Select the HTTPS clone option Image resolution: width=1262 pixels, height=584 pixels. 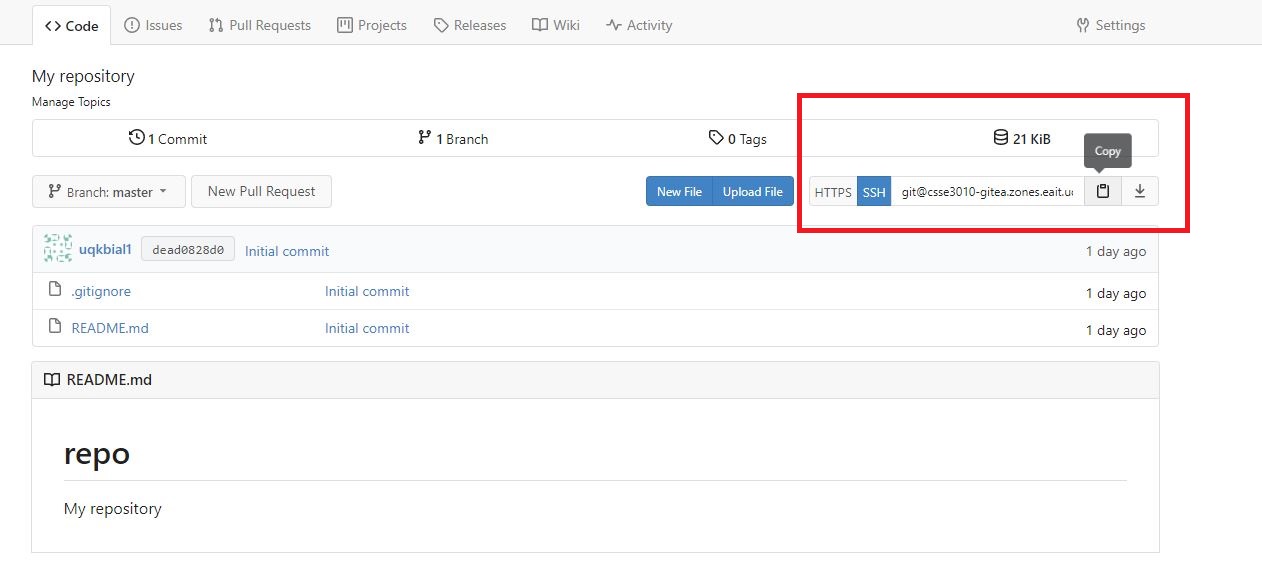pos(833,192)
